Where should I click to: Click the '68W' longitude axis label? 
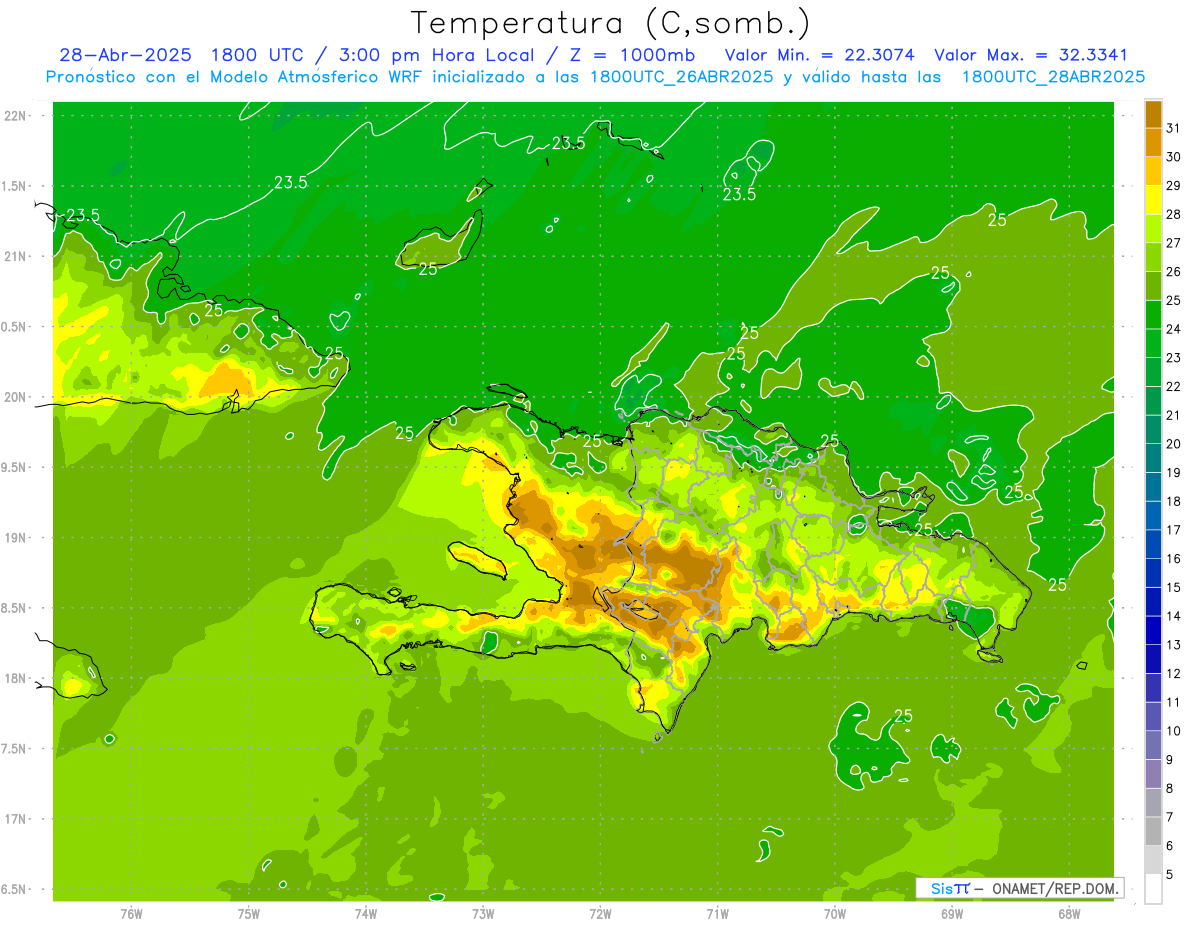pos(1068,914)
